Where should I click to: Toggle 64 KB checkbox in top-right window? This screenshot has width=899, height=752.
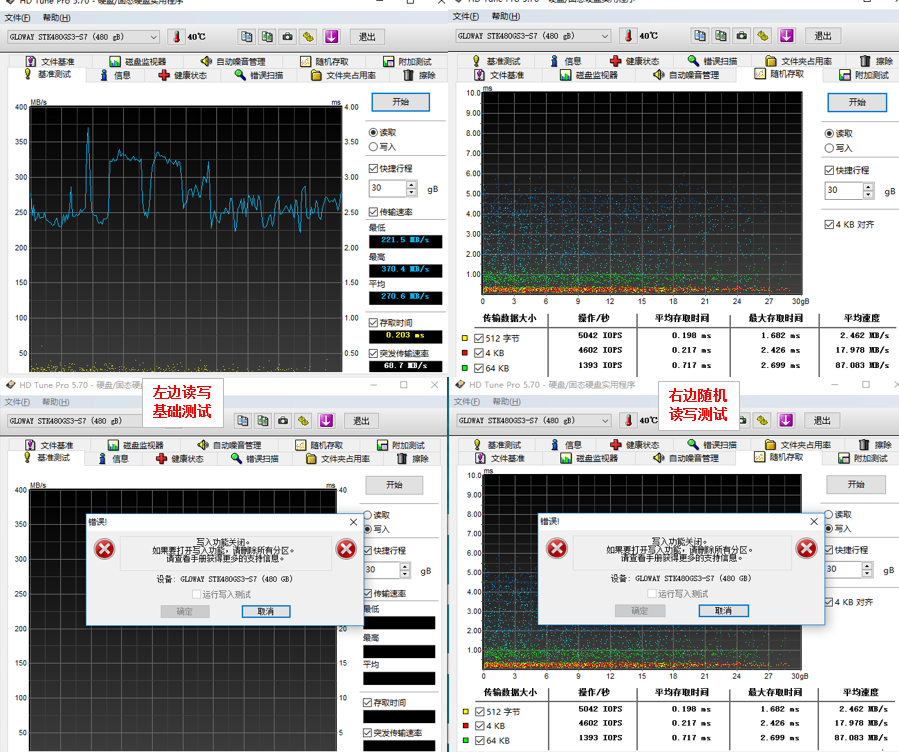479,369
